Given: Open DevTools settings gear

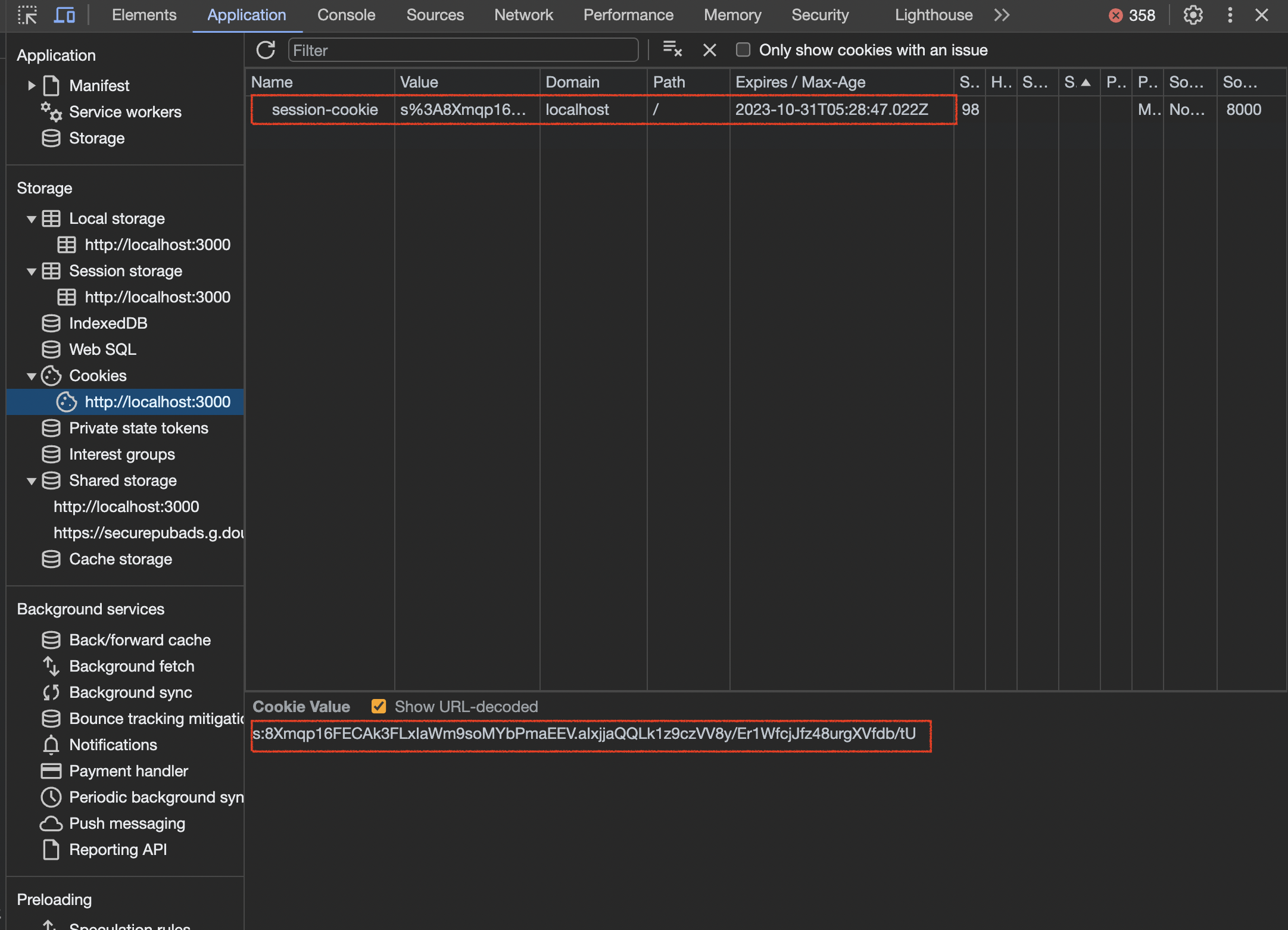Looking at the screenshot, I should coord(1193,15).
